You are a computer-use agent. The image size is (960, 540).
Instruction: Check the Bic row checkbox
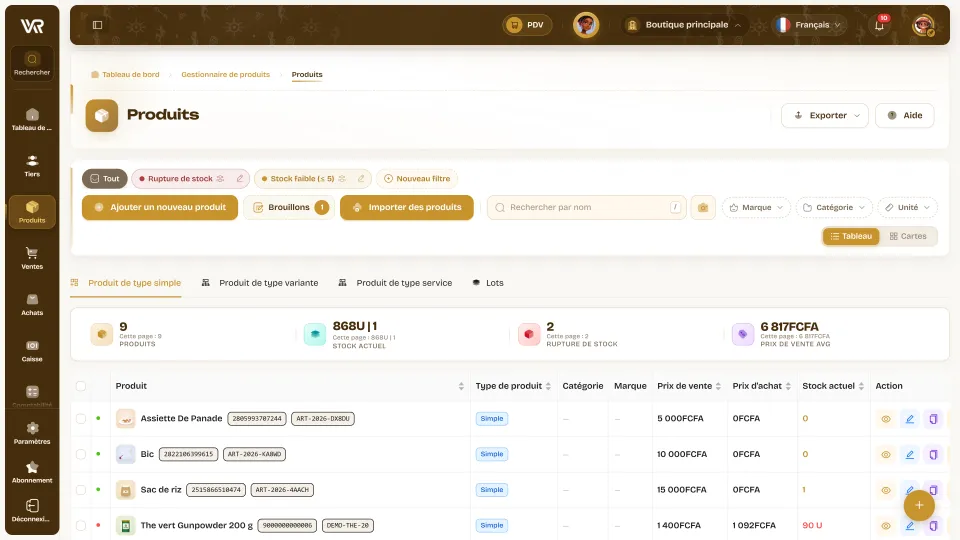81,454
